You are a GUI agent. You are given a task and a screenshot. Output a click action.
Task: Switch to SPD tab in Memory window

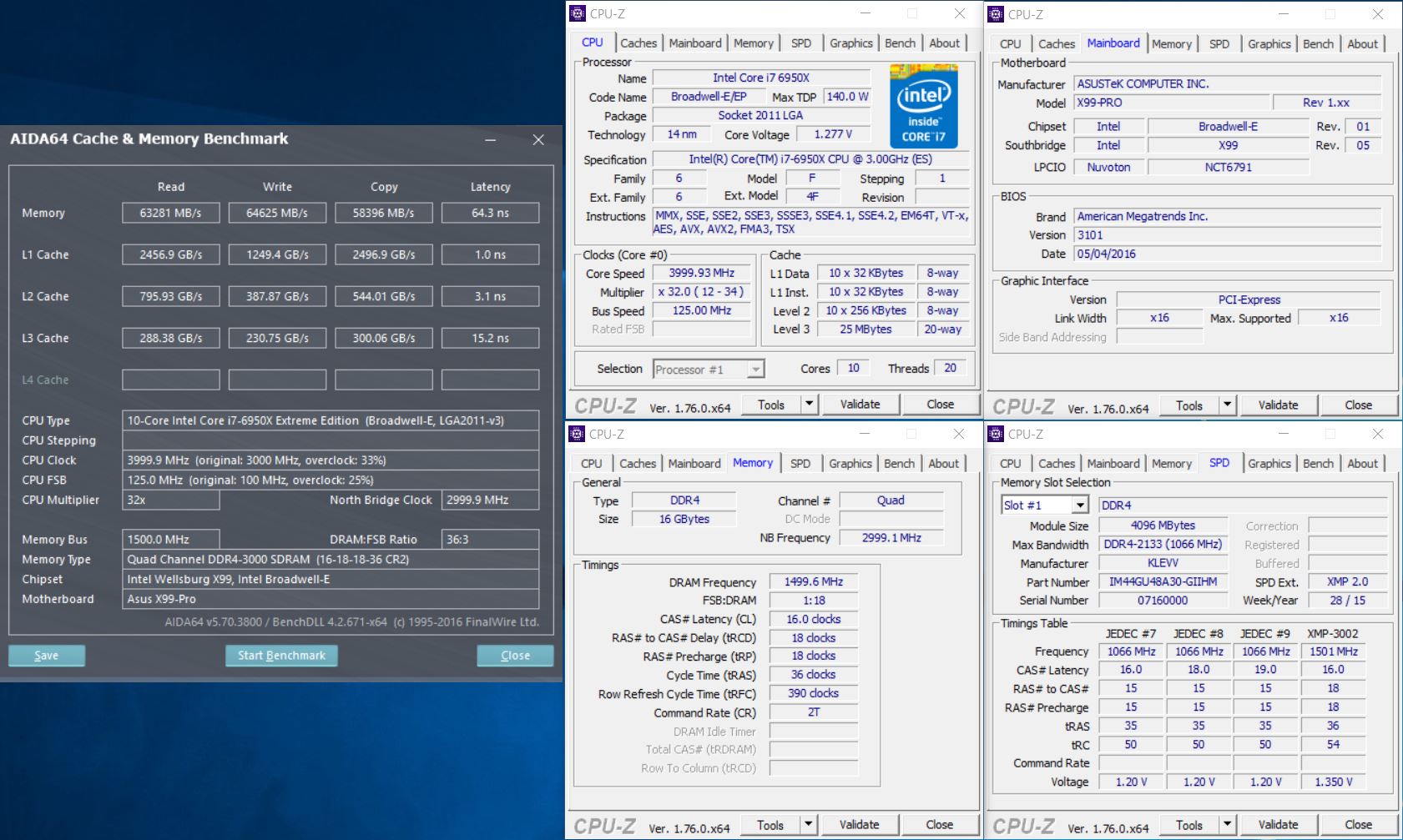pyautogui.click(x=800, y=464)
